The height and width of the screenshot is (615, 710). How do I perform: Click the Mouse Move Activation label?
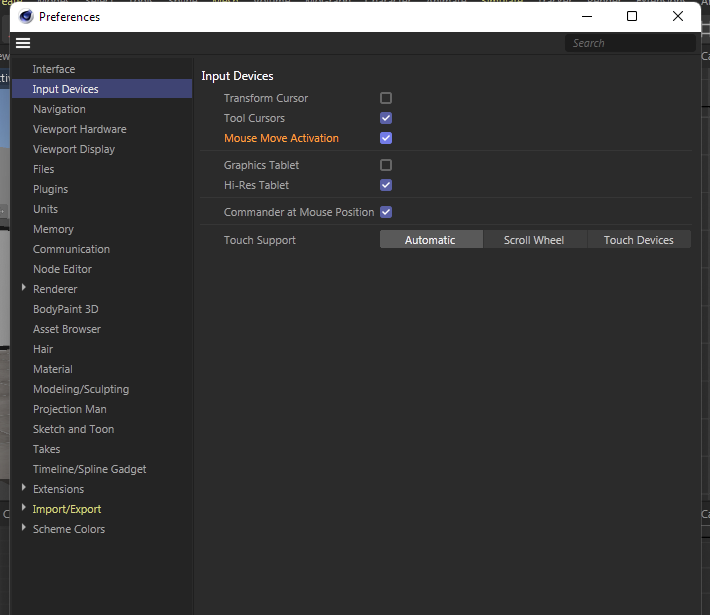click(x=281, y=138)
